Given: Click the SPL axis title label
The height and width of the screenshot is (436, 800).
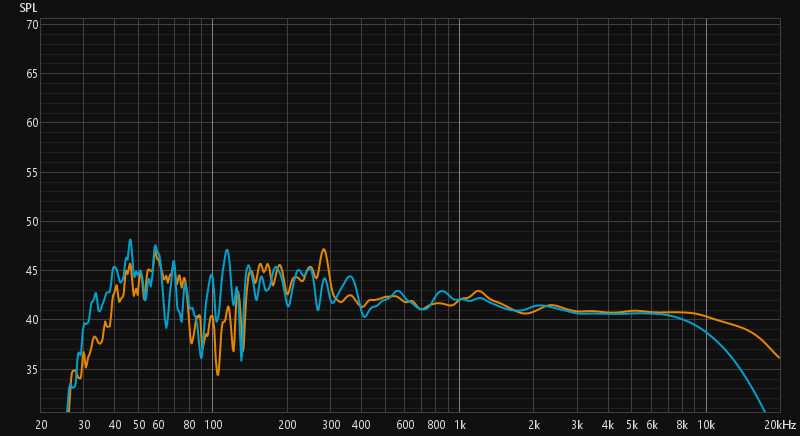Looking at the screenshot, I should pos(28,8).
